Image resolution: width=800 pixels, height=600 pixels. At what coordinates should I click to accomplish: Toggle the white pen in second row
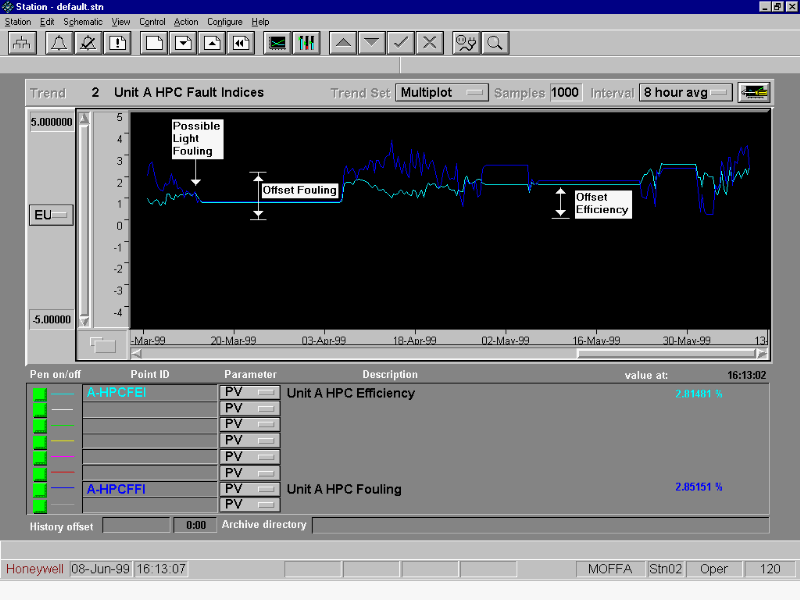40,410
